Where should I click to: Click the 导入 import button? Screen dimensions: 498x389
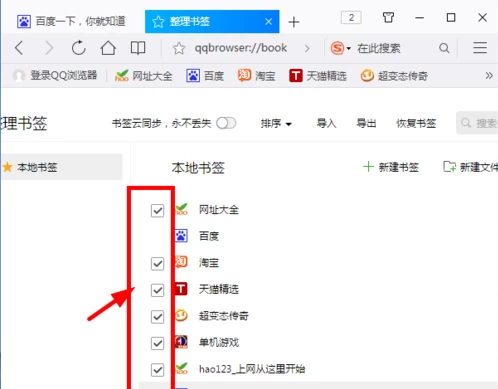tap(326, 123)
